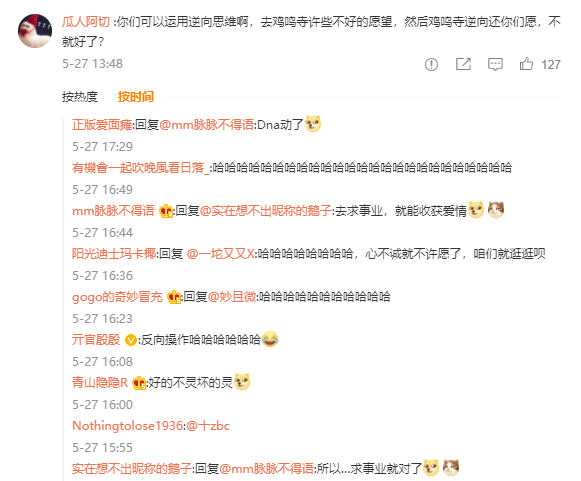Open 有機會一起吹晚風看日落_ profile link
Image resolution: width=581 pixels, height=481 pixels.
coord(141,168)
